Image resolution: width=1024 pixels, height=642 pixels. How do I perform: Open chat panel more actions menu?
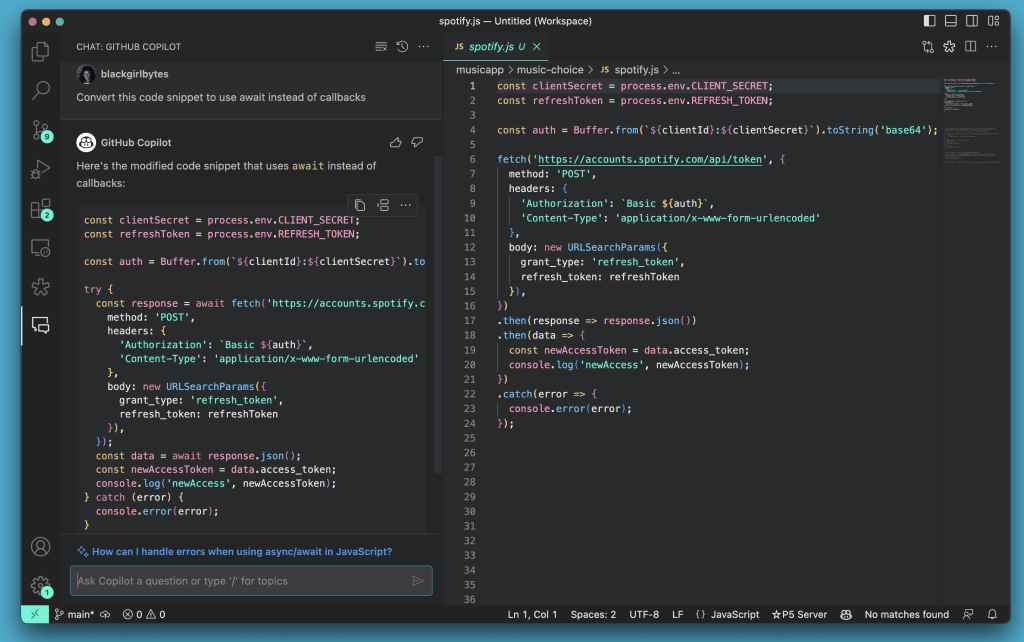tap(424, 46)
